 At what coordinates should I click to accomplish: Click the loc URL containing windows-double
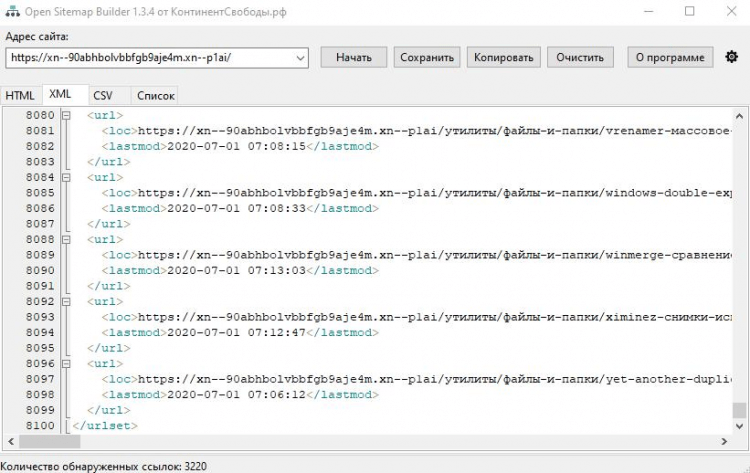click(x=434, y=193)
